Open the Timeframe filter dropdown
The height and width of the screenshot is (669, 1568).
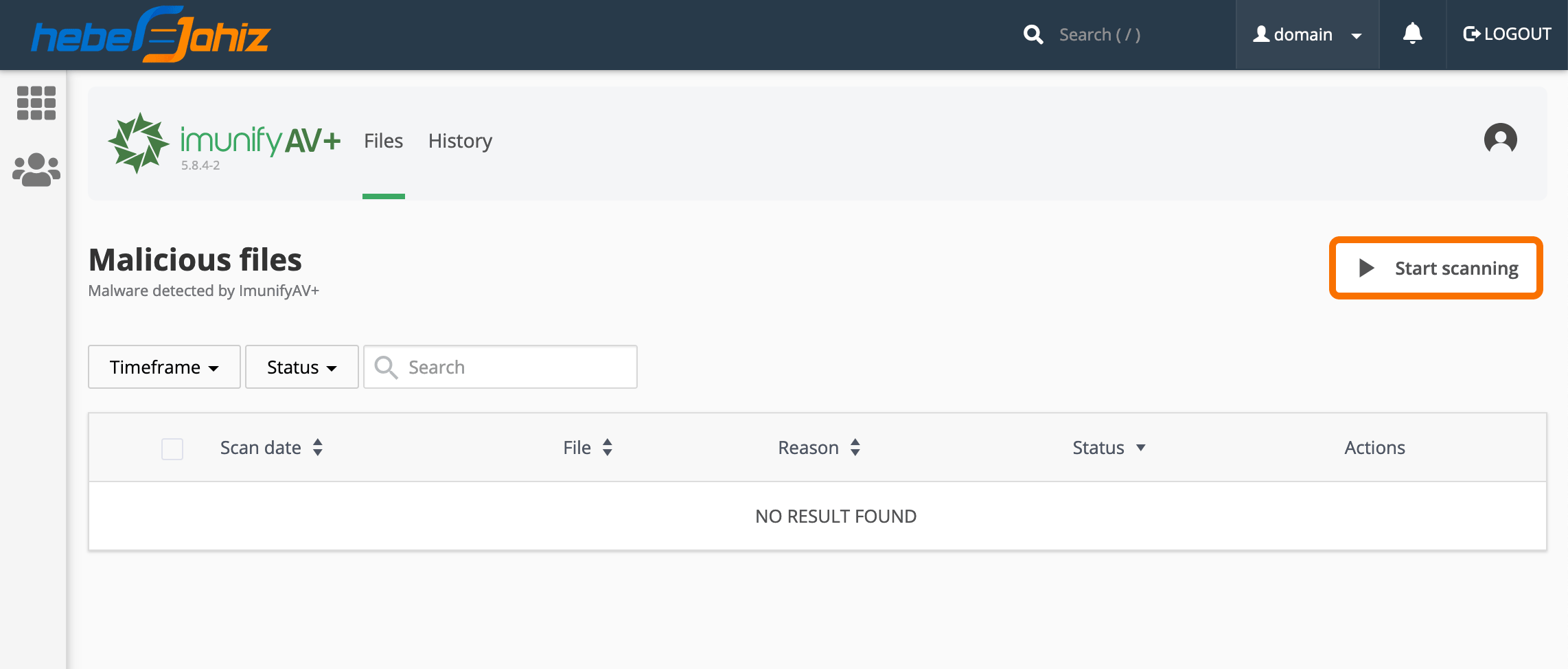pyautogui.click(x=164, y=367)
